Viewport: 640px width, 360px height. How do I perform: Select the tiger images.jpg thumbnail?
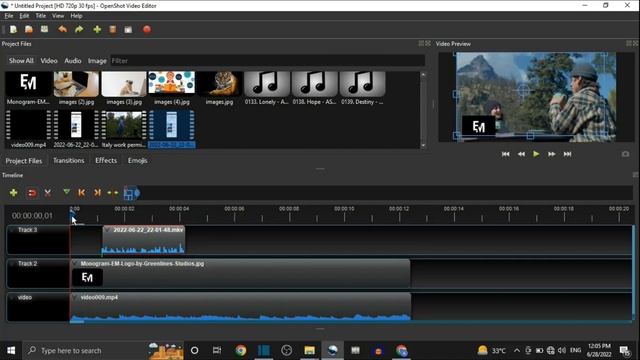[220, 84]
